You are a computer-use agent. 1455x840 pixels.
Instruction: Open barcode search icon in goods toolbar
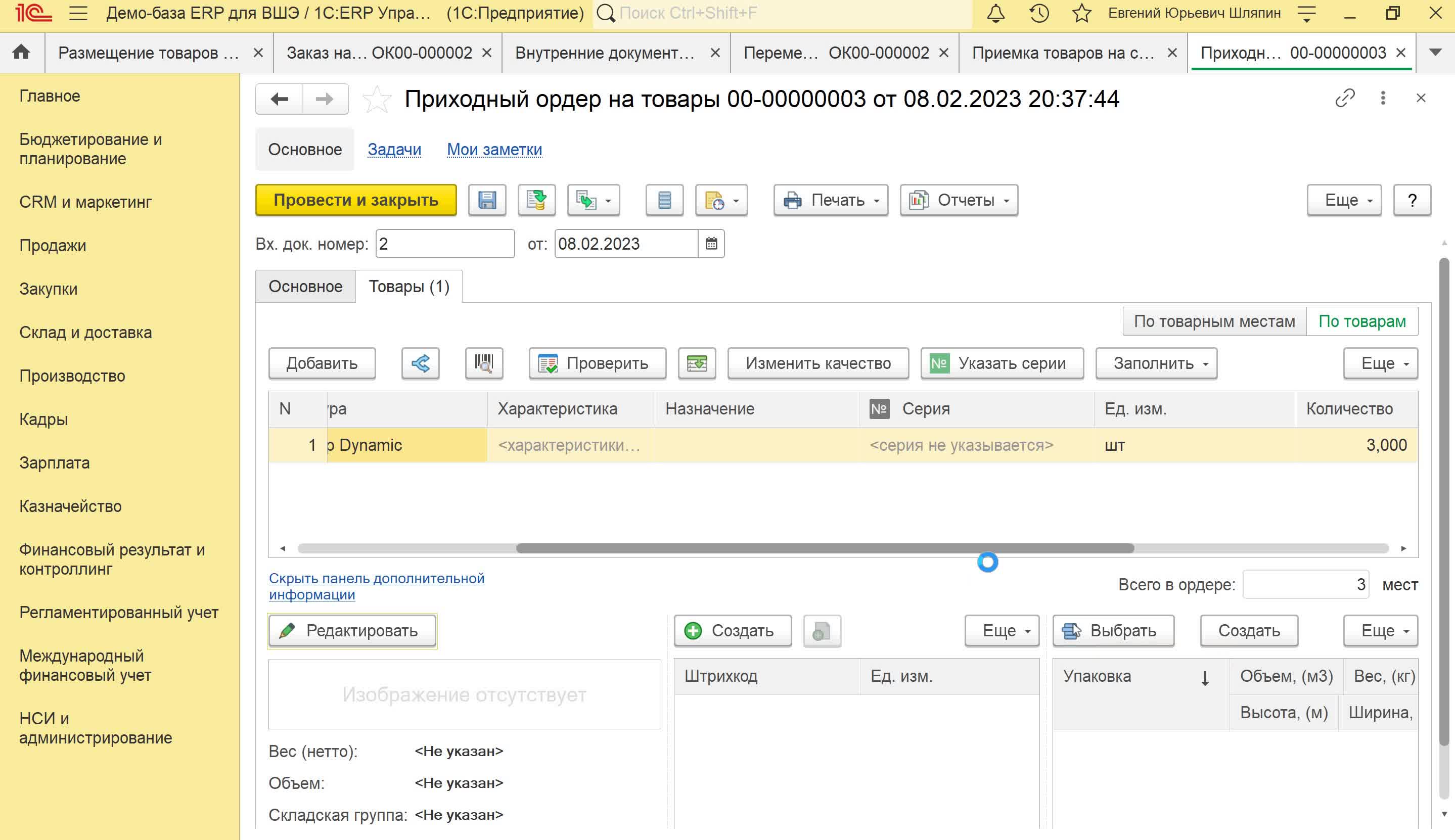(484, 363)
